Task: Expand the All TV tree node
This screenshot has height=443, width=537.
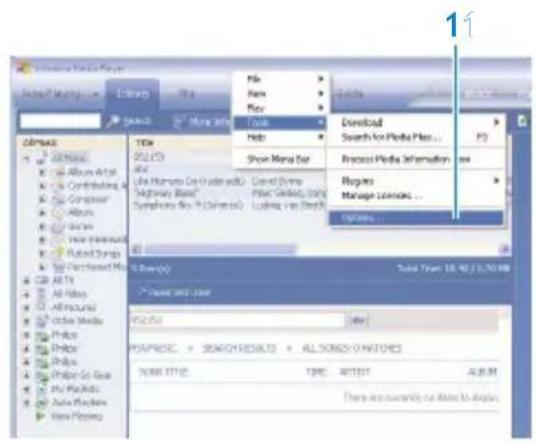Action: click(x=27, y=281)
